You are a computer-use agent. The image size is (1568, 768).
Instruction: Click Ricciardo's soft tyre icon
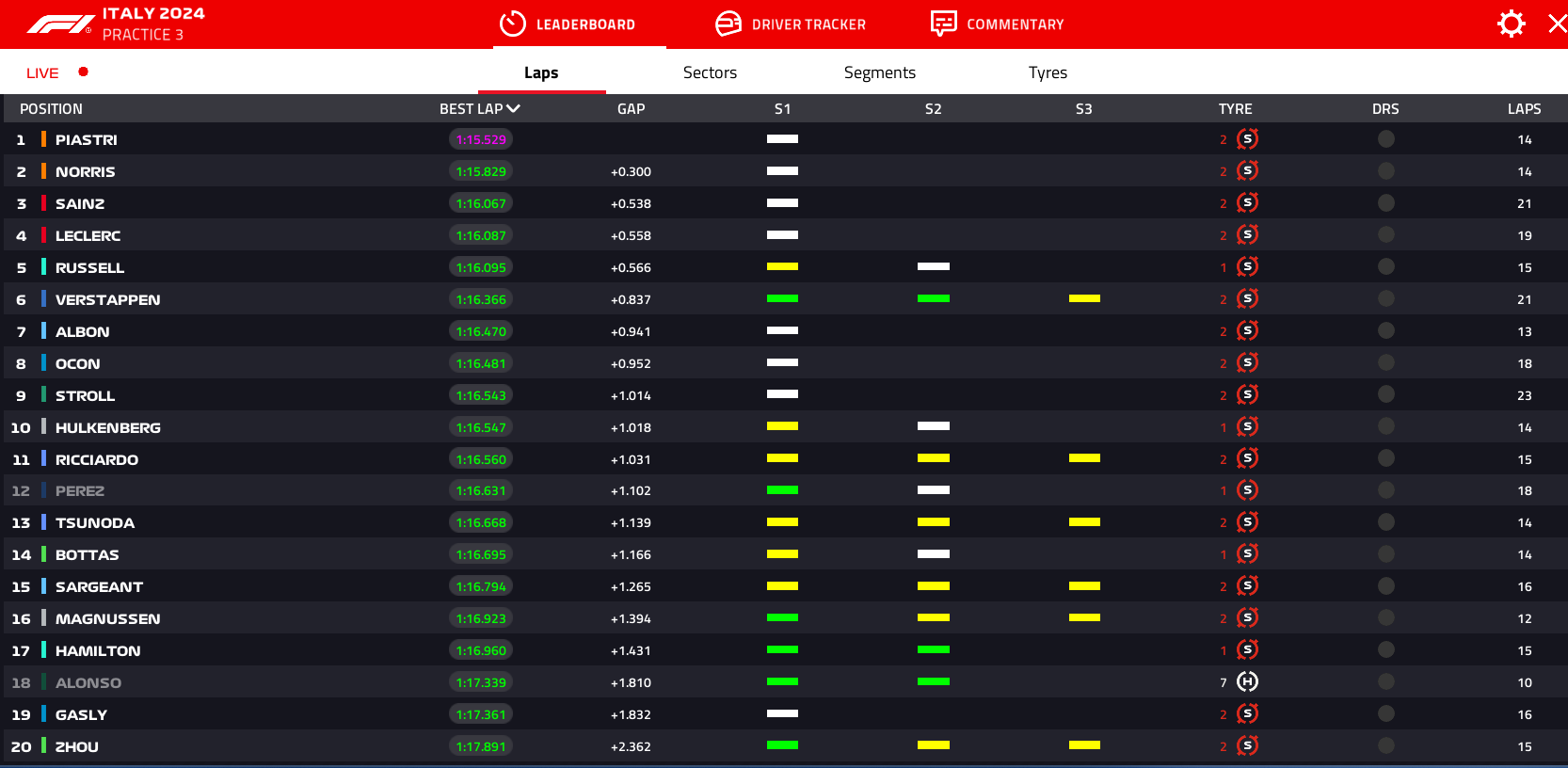[1247, 459]
